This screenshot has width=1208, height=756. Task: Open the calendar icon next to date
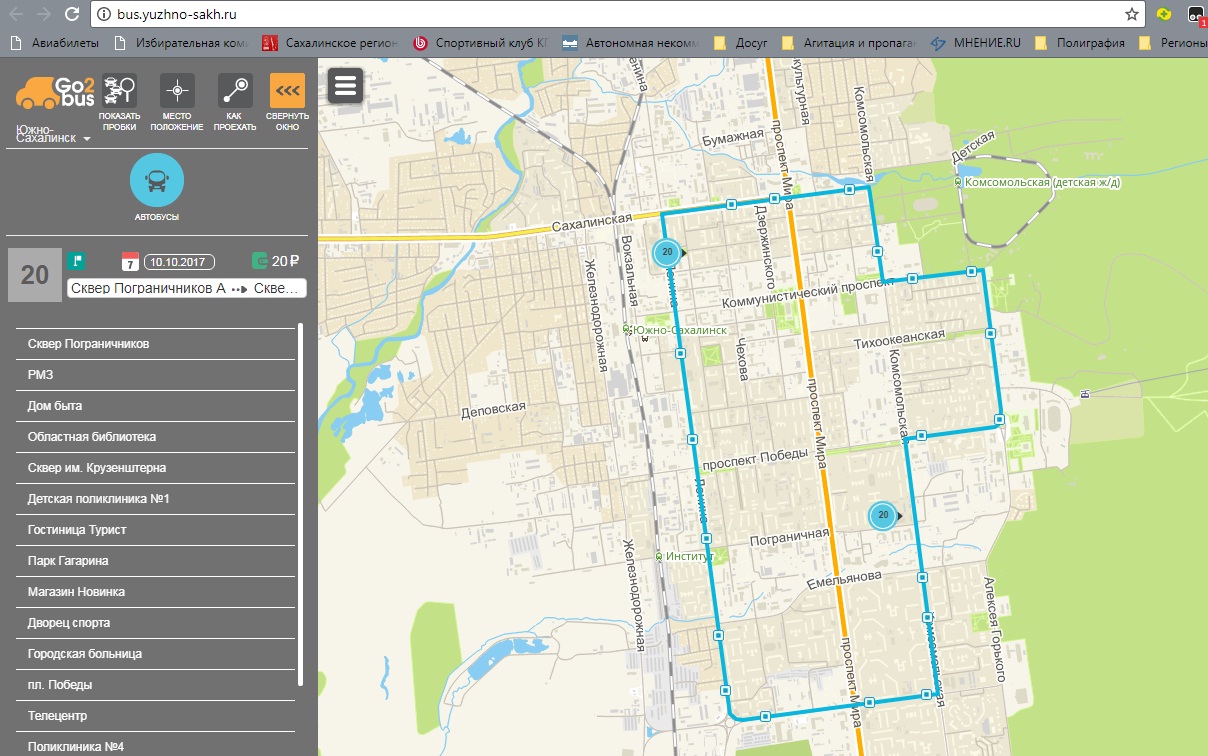pos(130,262)
